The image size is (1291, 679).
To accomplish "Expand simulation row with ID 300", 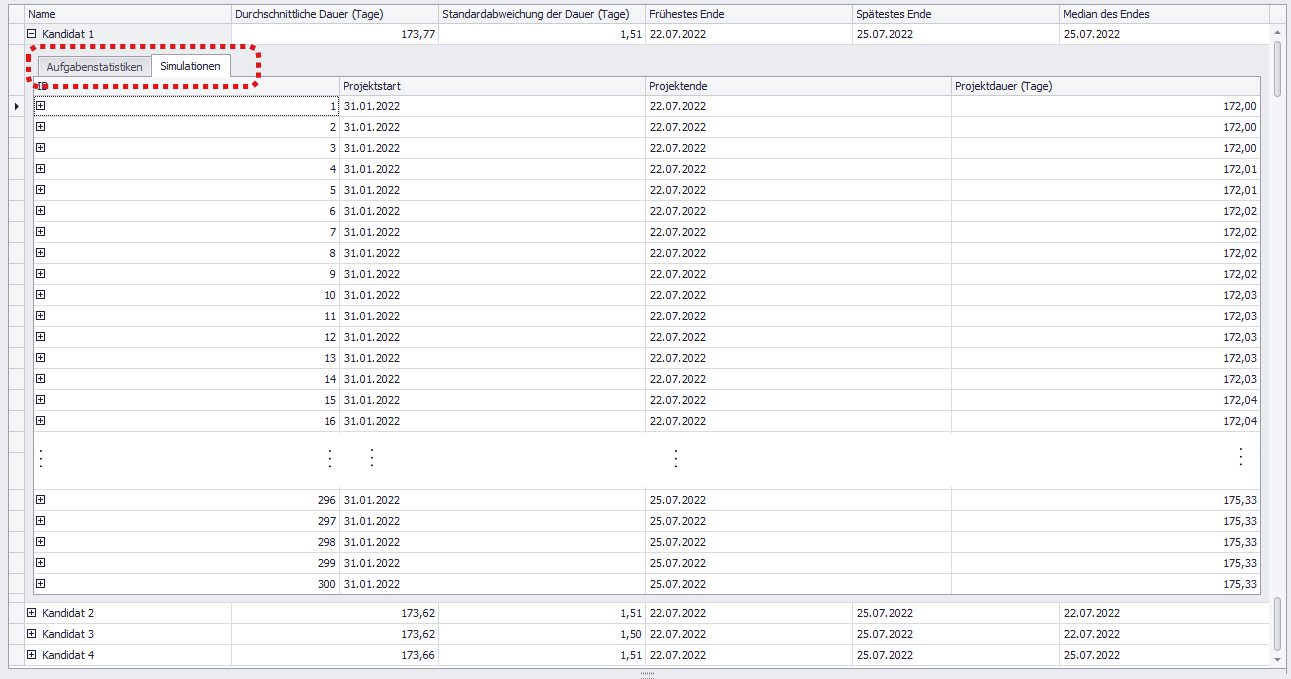I will (41, 584).
